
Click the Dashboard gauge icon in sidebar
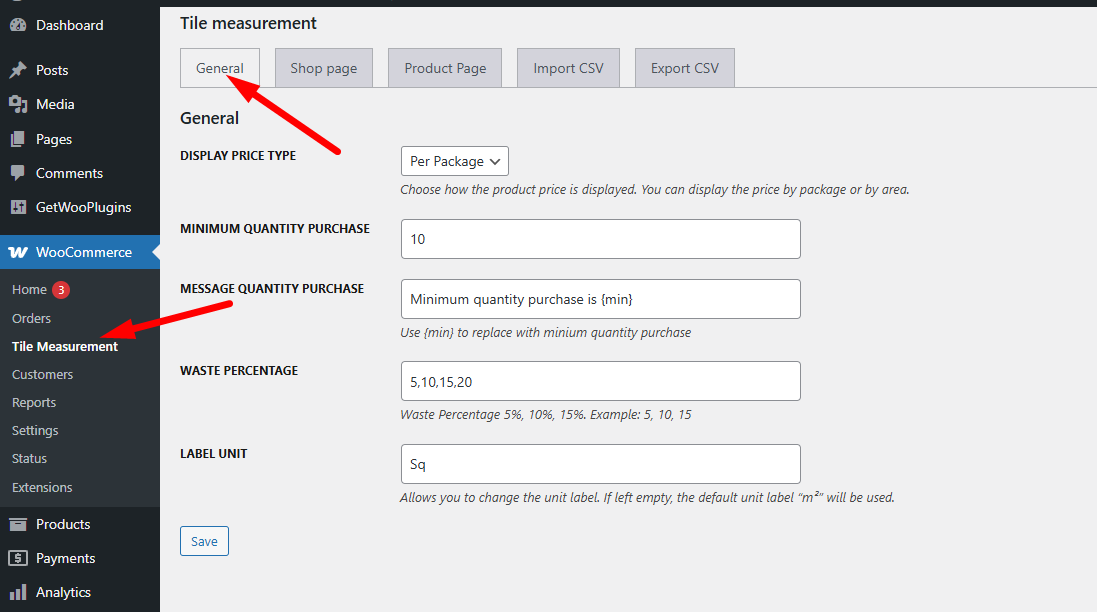(18, 25)
